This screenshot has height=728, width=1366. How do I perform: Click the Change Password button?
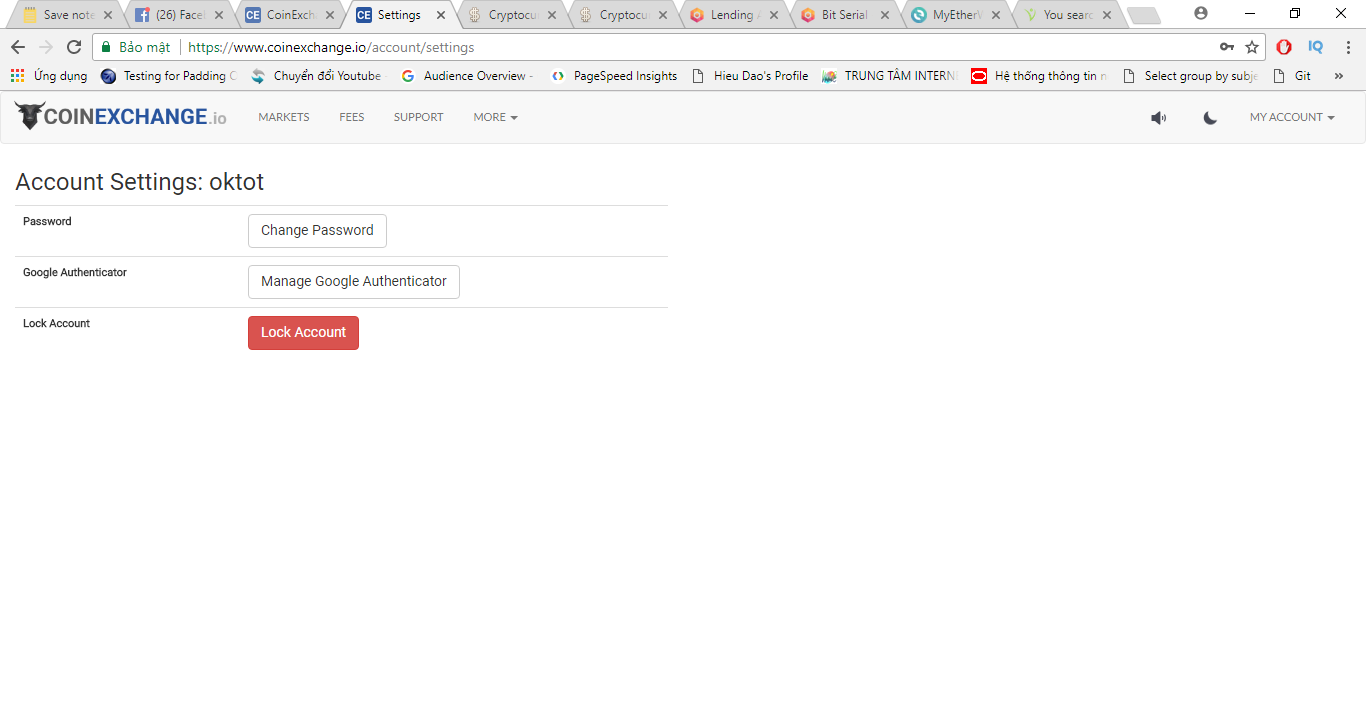[317, 231]
